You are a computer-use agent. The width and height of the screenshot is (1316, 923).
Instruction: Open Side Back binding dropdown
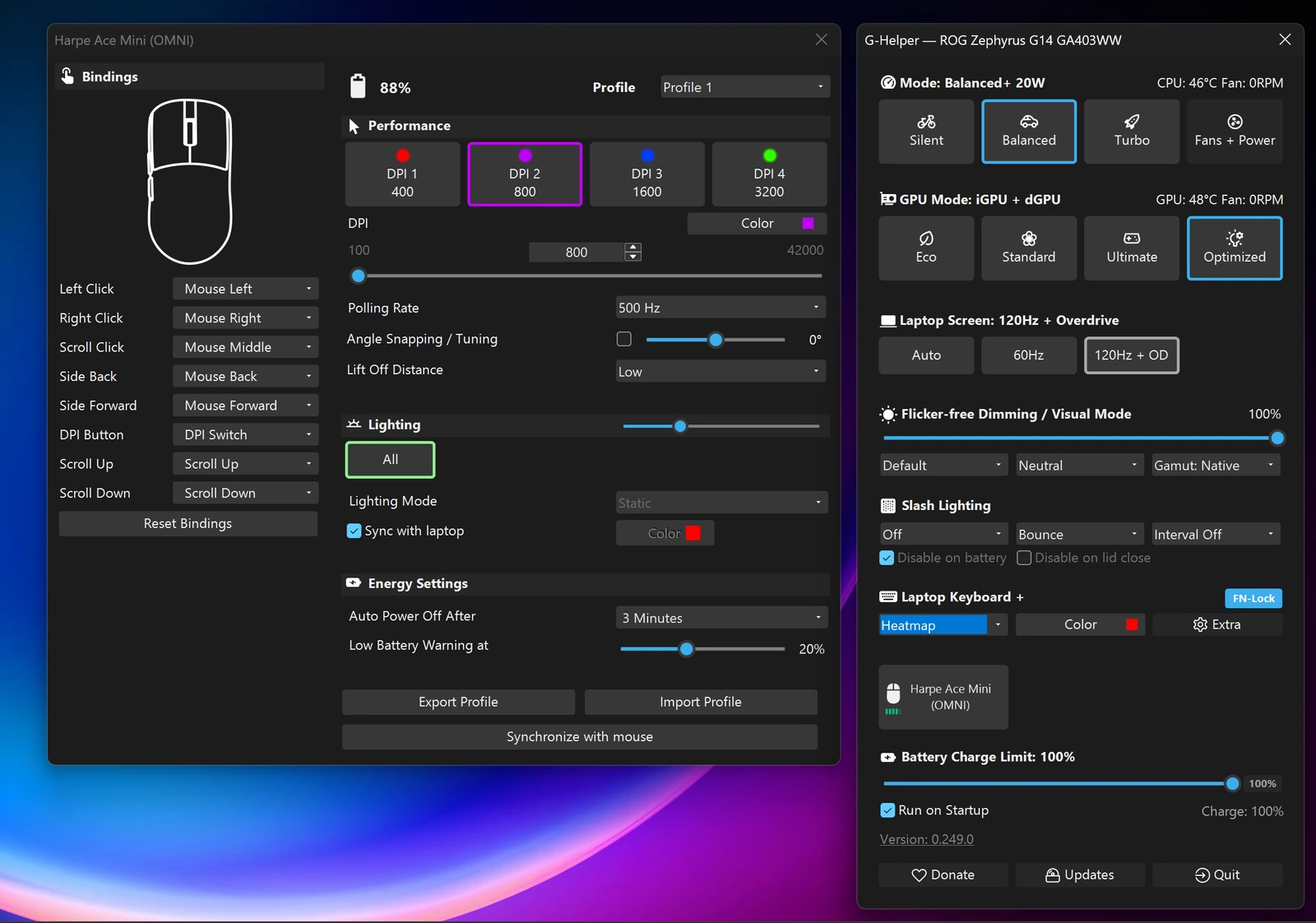[x=245, y=376]
